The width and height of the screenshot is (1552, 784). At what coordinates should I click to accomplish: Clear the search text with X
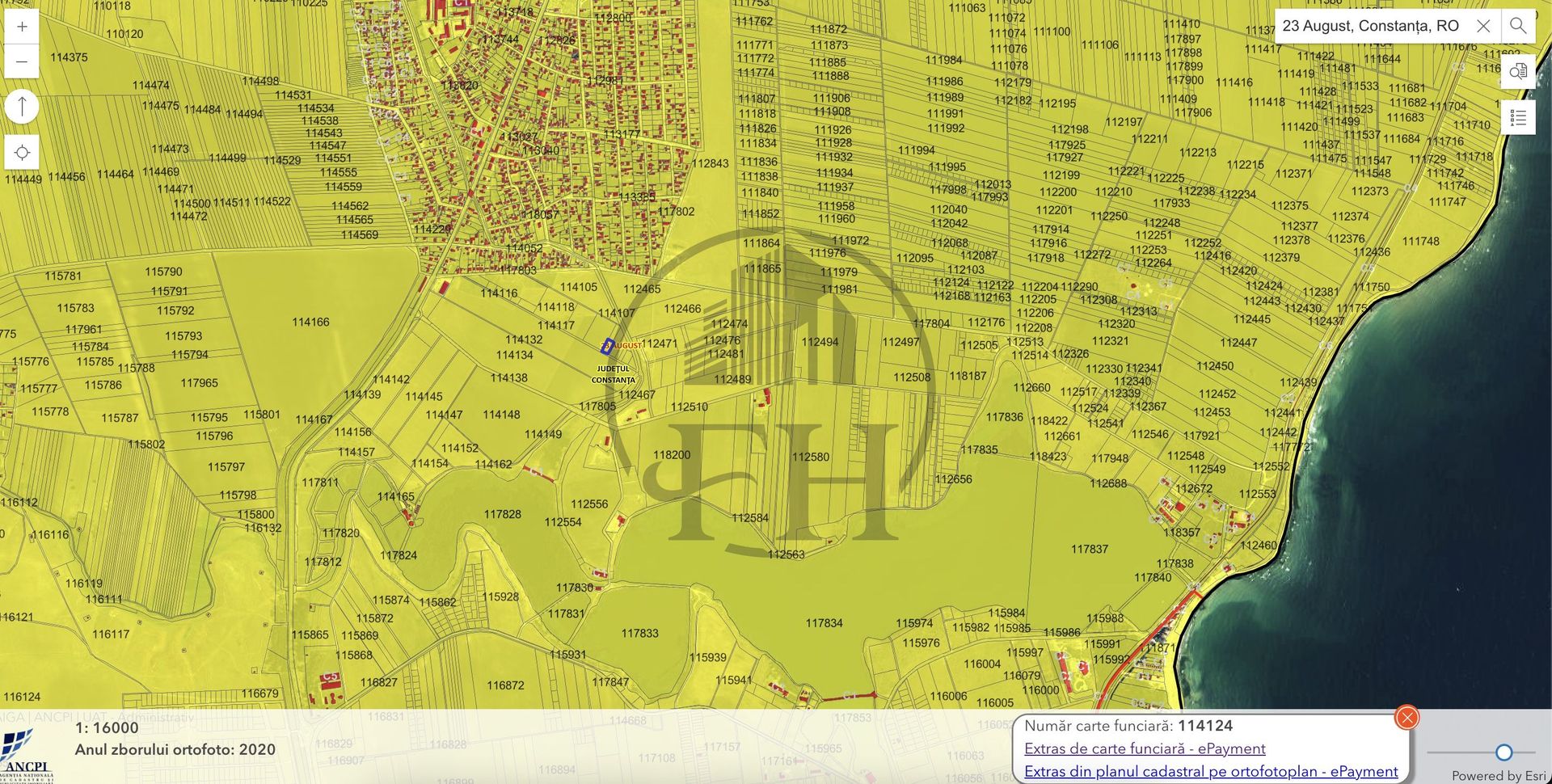[x=1482, y=26]
